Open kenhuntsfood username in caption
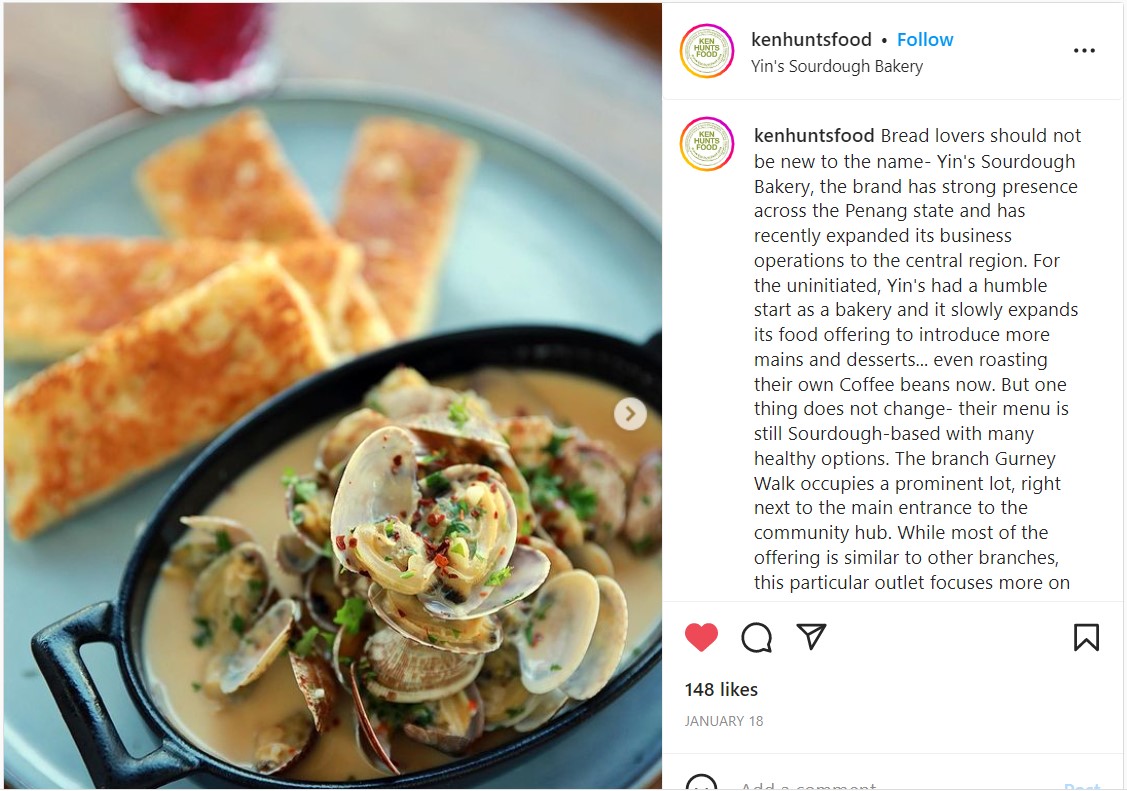 coord(814,136)
